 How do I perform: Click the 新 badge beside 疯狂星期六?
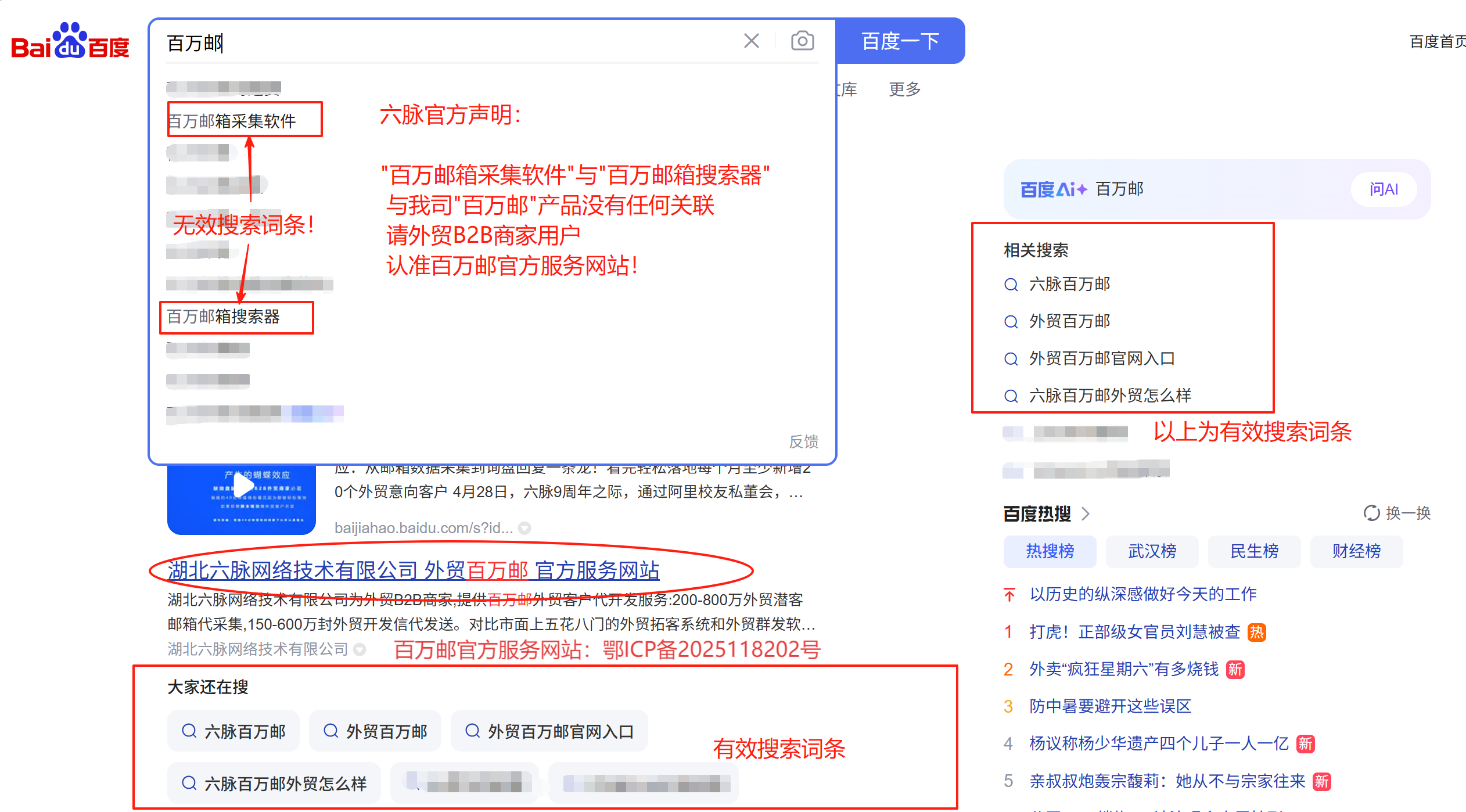pos(1235,670)
